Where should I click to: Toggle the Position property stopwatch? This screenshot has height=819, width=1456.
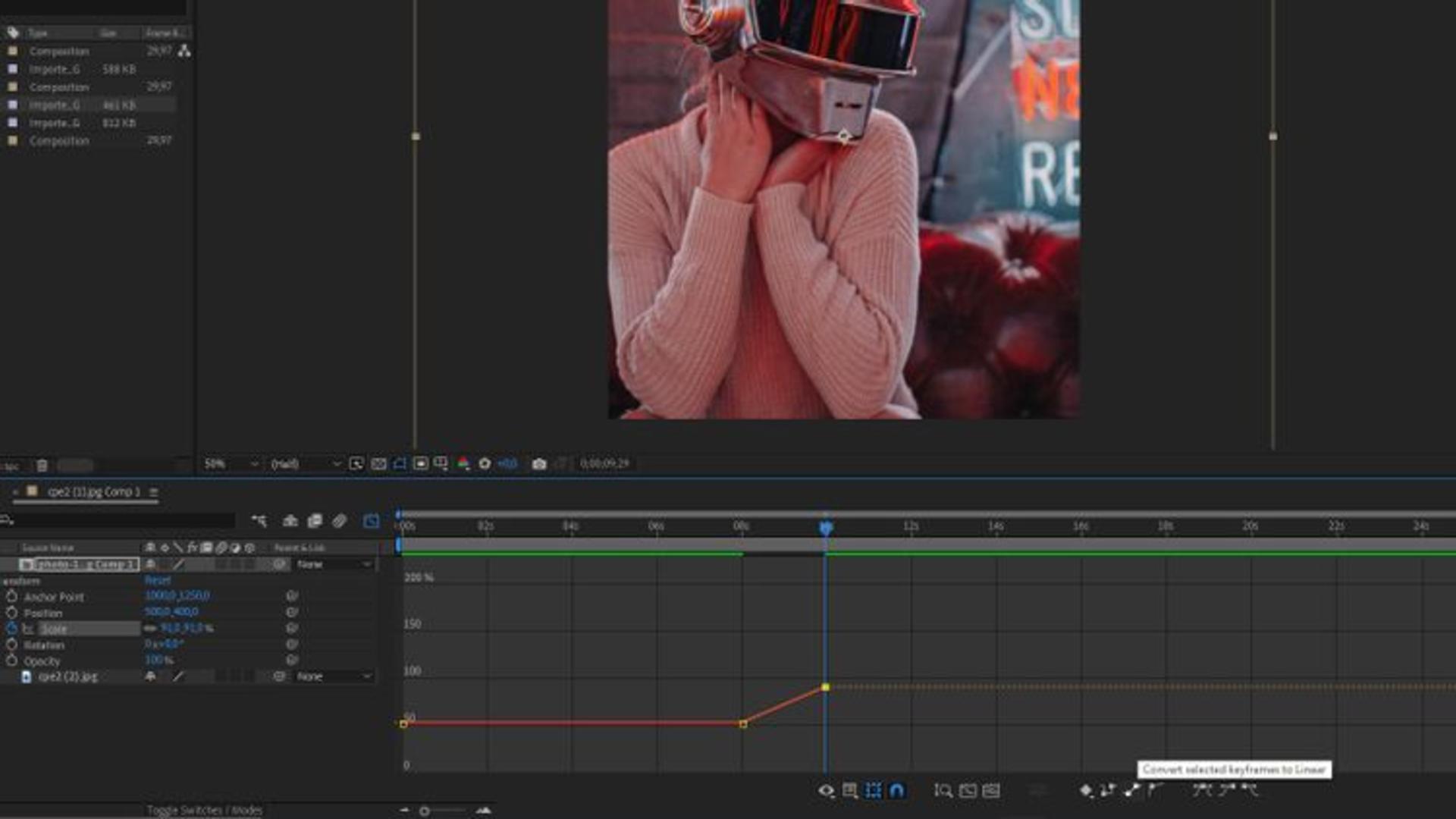point(11,613)
